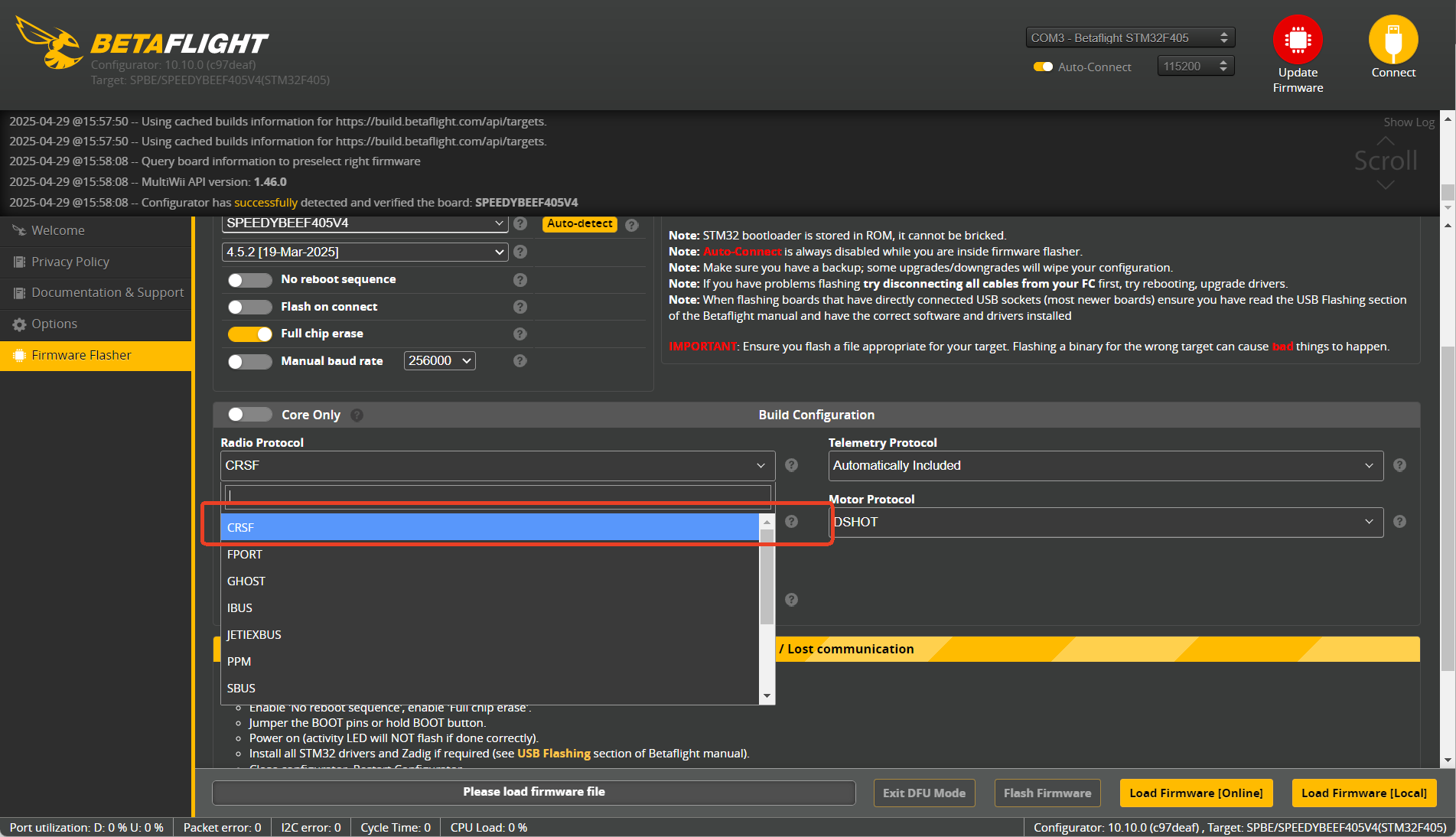The image size is (1456, 837).
Task: Select PPM in the radio protocol list
Action: 490,661
